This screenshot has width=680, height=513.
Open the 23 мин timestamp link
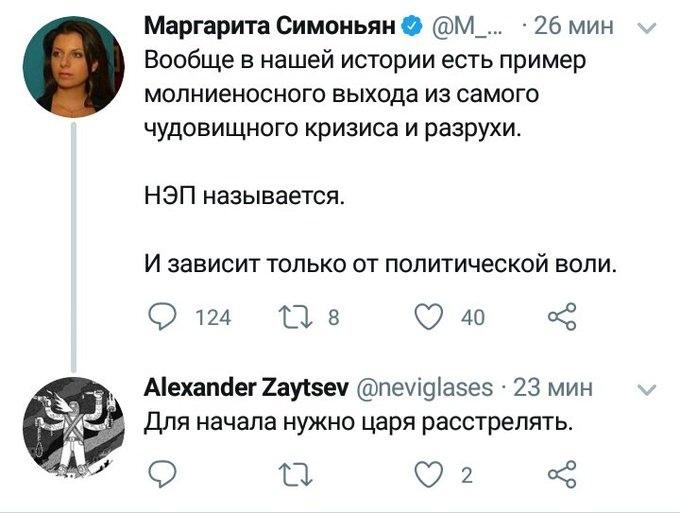click(x=551, y=387)
